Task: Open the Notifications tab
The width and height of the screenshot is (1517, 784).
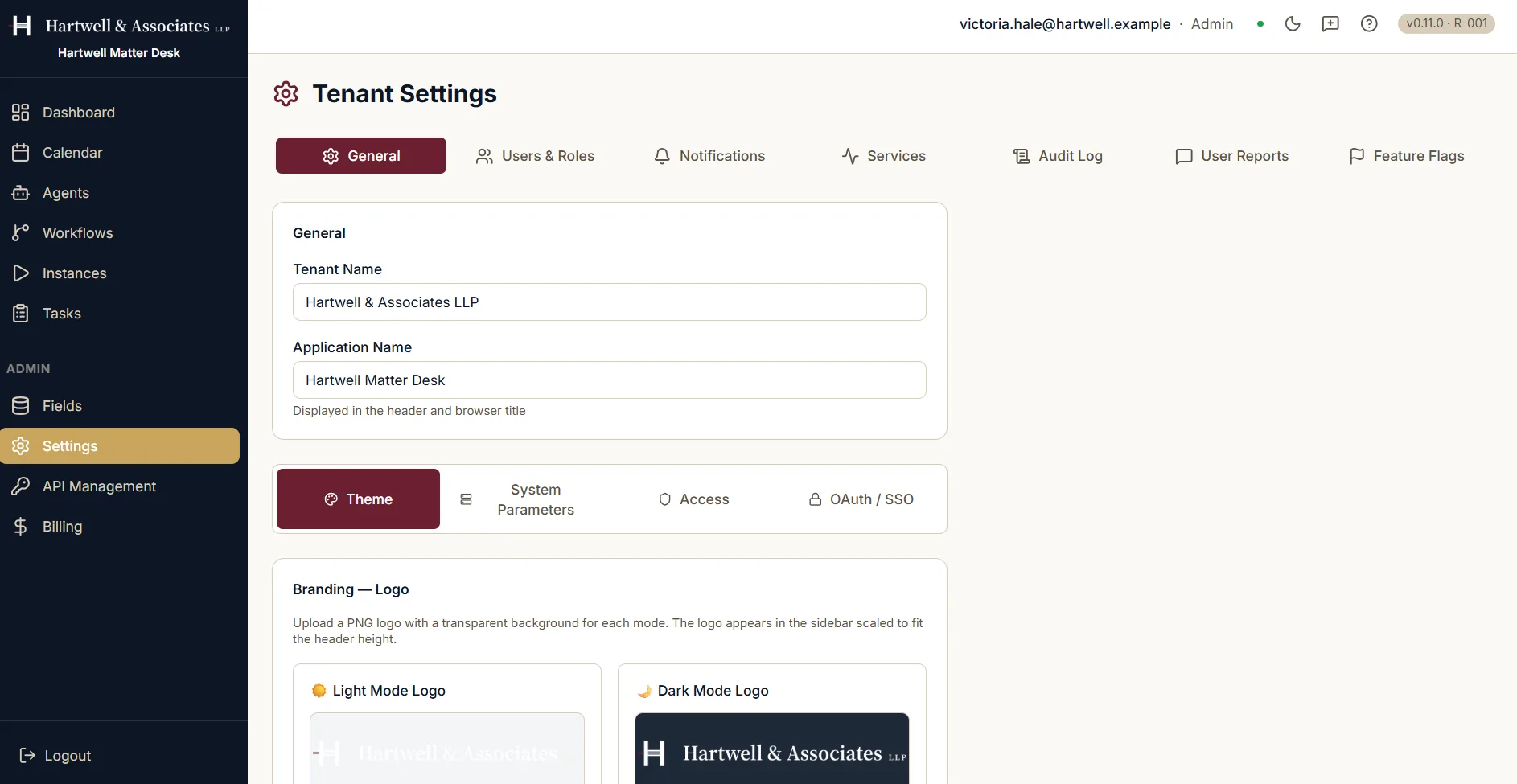Action: [709, 156]
